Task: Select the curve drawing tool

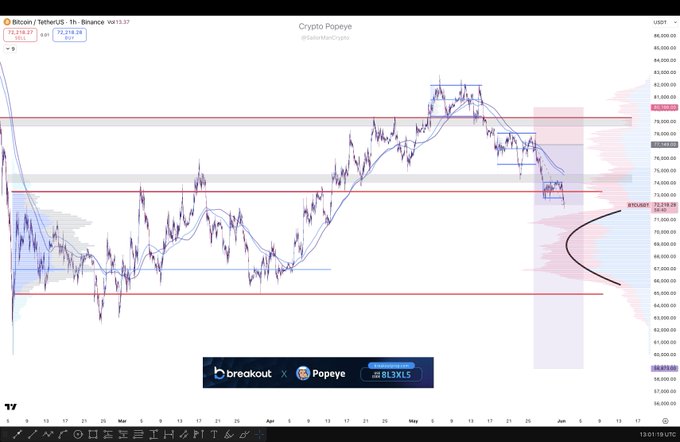Action: tap(63, 434)
